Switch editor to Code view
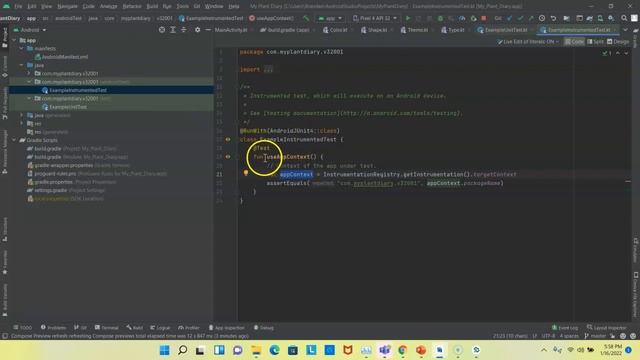Screen dimensions: 640x360 tap(574, 42)
